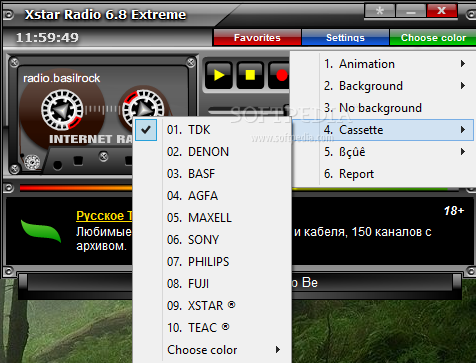Toggle the checked 01. TDK cassette
The width and height of the screenshot is (476, 363).
click(x=212, y=130)
